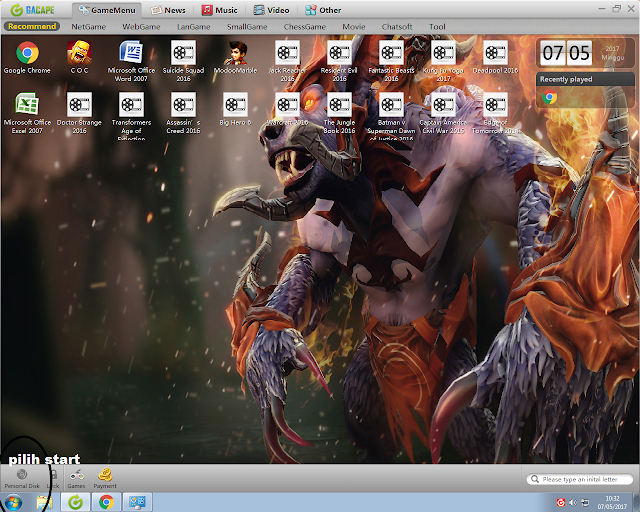The image size is (640, 512).
Task: Open Microsoft Office Excel 2007 icon
Action: click(x=27, y=105)
